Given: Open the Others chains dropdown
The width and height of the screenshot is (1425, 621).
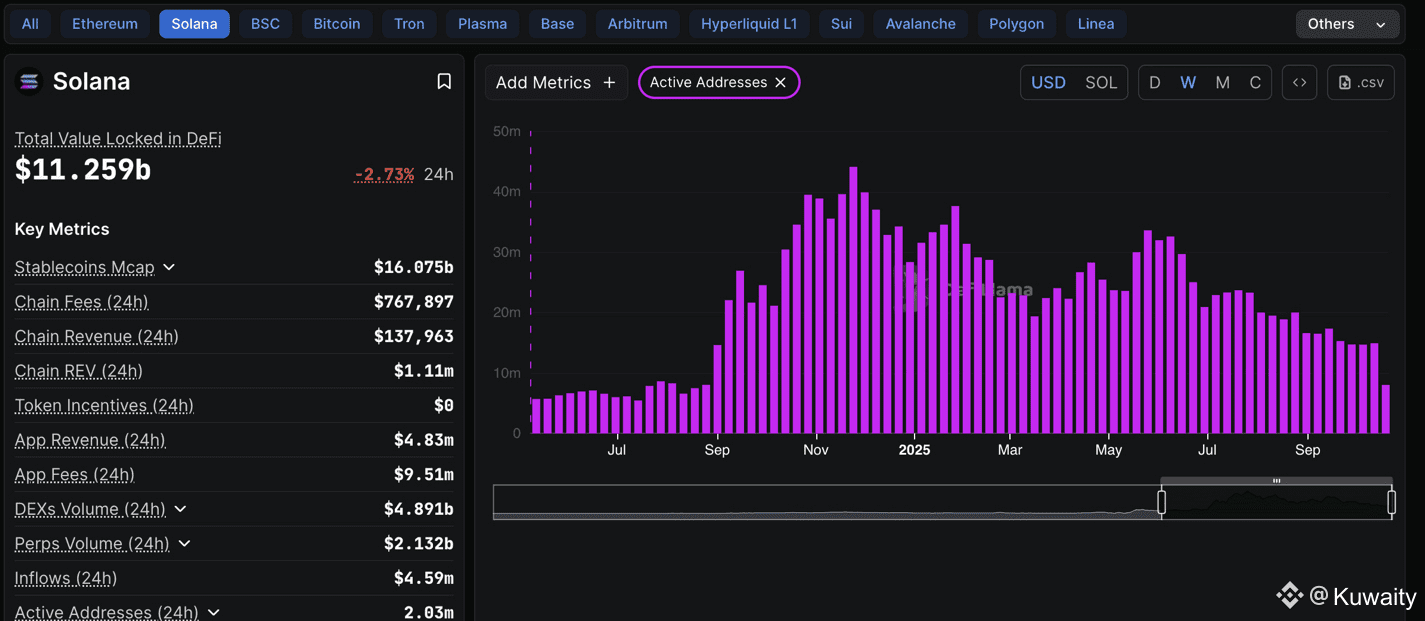Looking at the screenshot, I should (x=1345, y=24).
